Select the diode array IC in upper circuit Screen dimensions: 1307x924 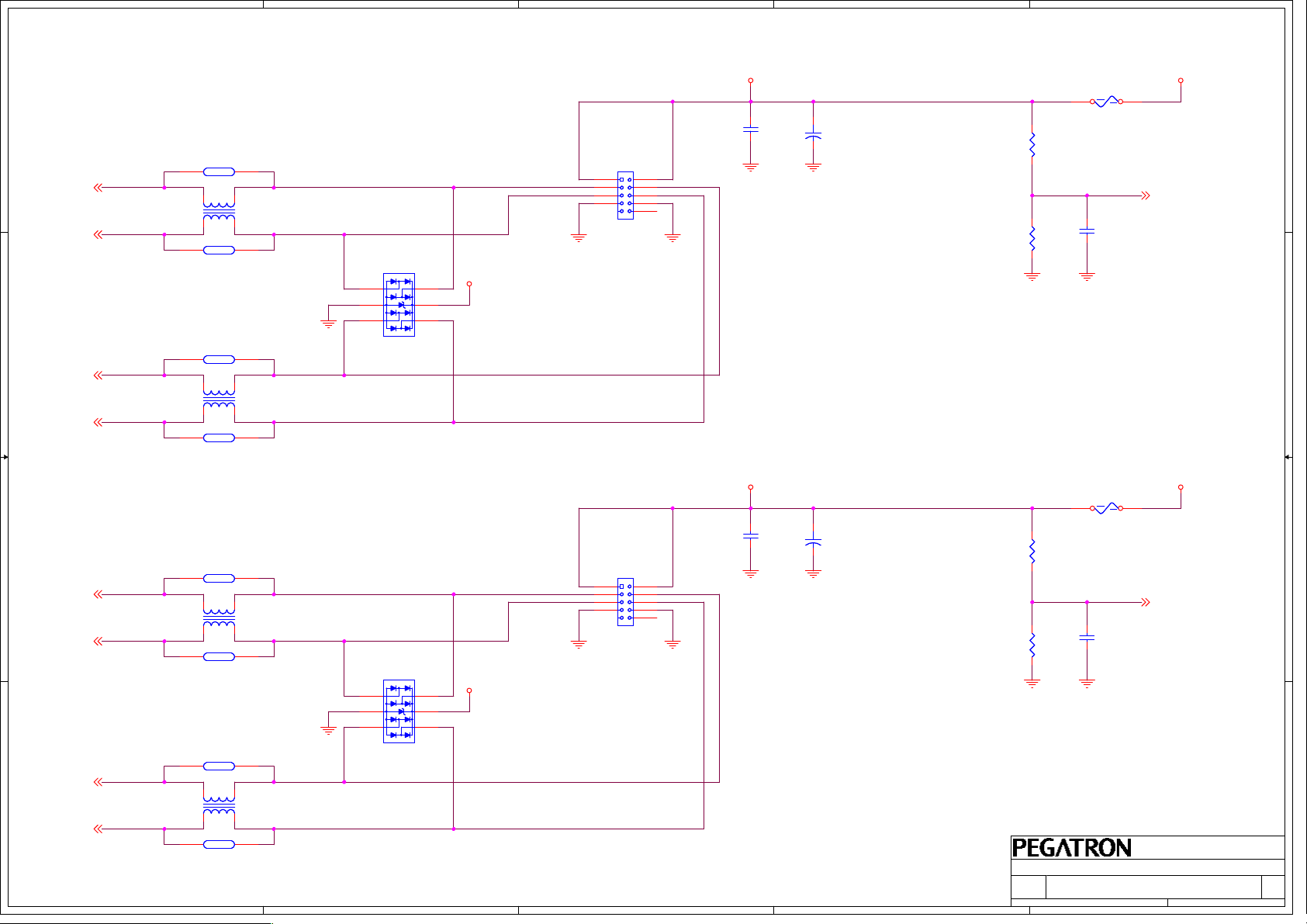coord(399,305)
